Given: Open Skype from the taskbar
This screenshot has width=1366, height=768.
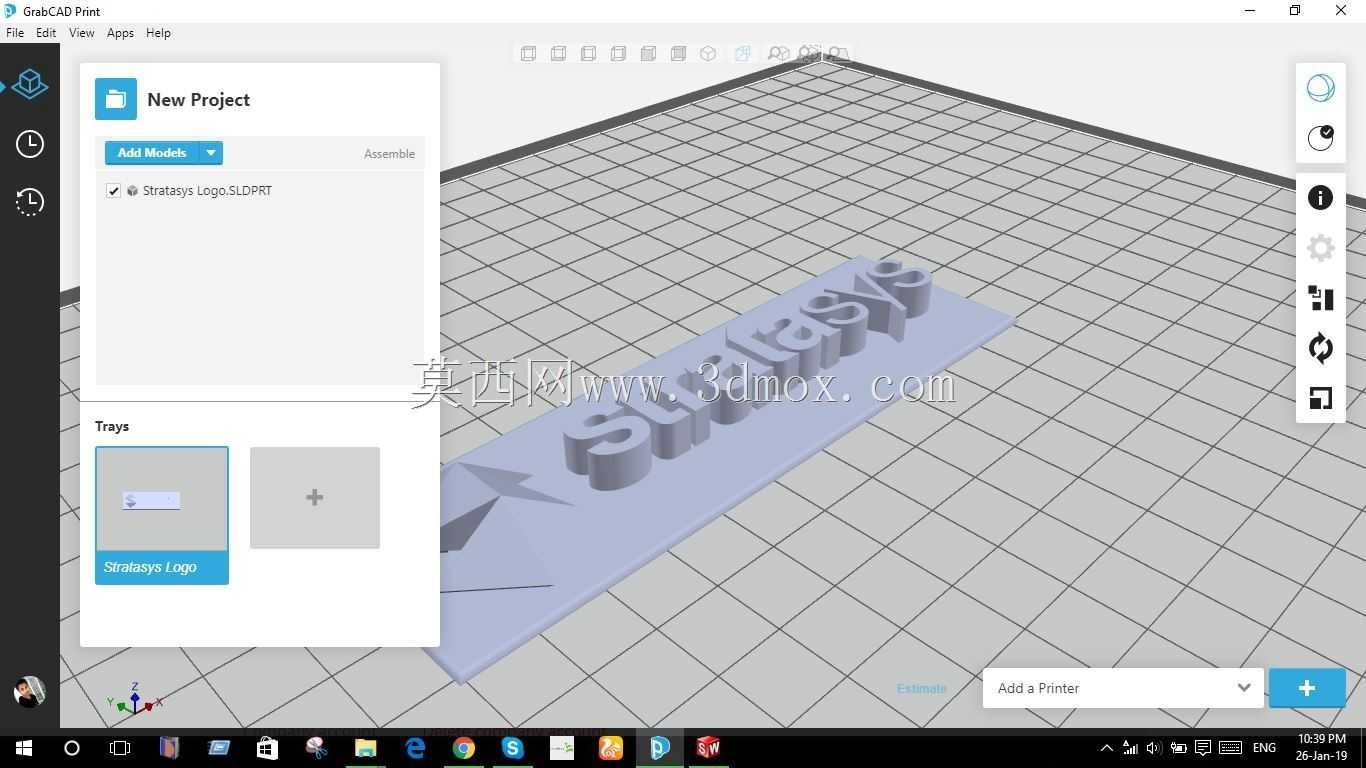Looking at the screenshot, I should [512, 748].
